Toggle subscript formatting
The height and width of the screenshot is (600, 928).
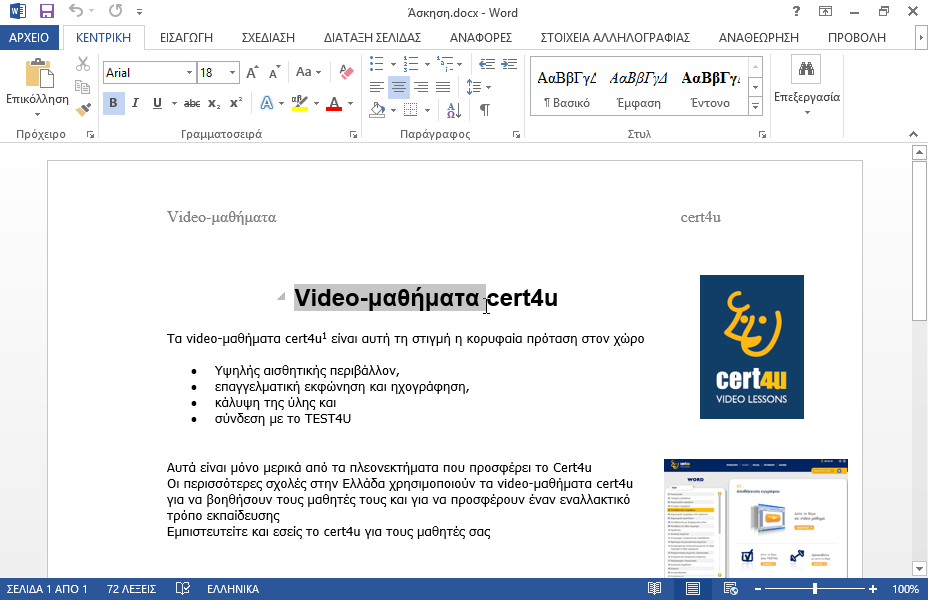coord(214,104)
